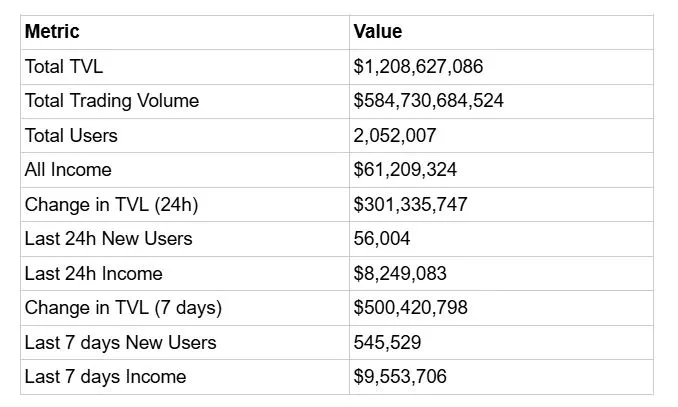Click the $301,335,747 value cell
The height and width of the screenshot is (407, 678).
click(410, 205)
